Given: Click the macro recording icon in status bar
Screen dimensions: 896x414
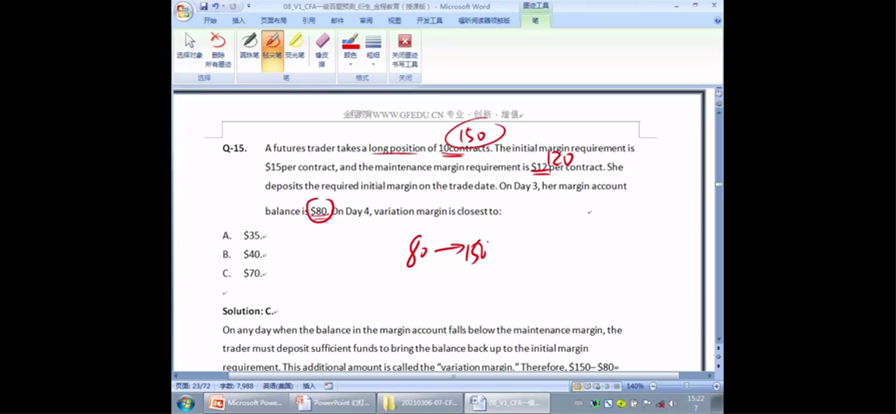Looking at the screenshot, I should 329,386.
